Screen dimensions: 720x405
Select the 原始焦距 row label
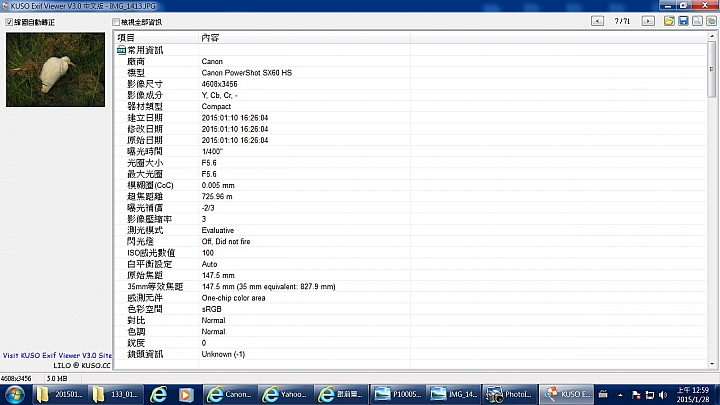tap(145, 276)
